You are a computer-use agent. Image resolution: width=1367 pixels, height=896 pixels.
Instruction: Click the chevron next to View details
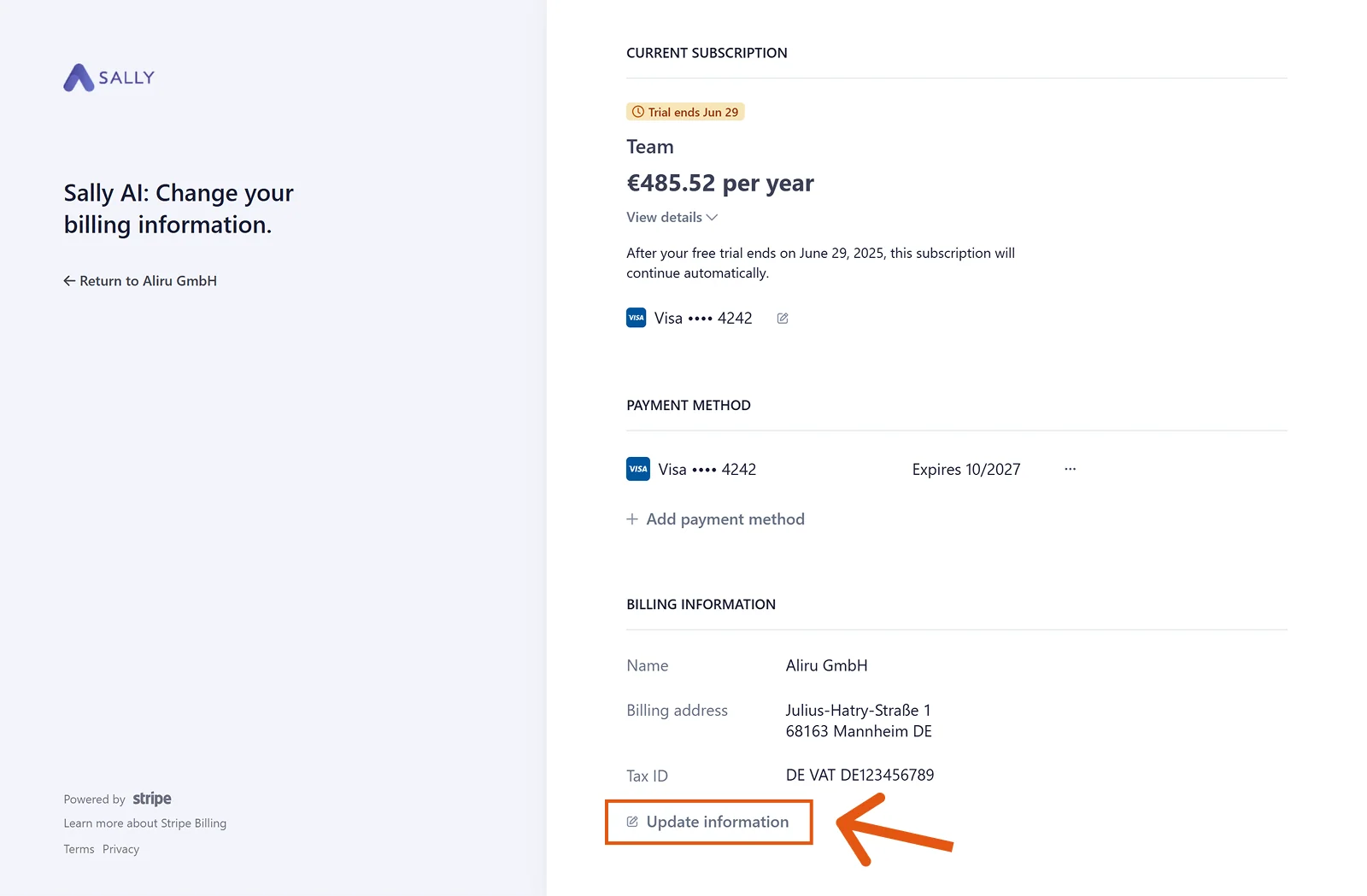pyautogui.click(x=712, y=218)
